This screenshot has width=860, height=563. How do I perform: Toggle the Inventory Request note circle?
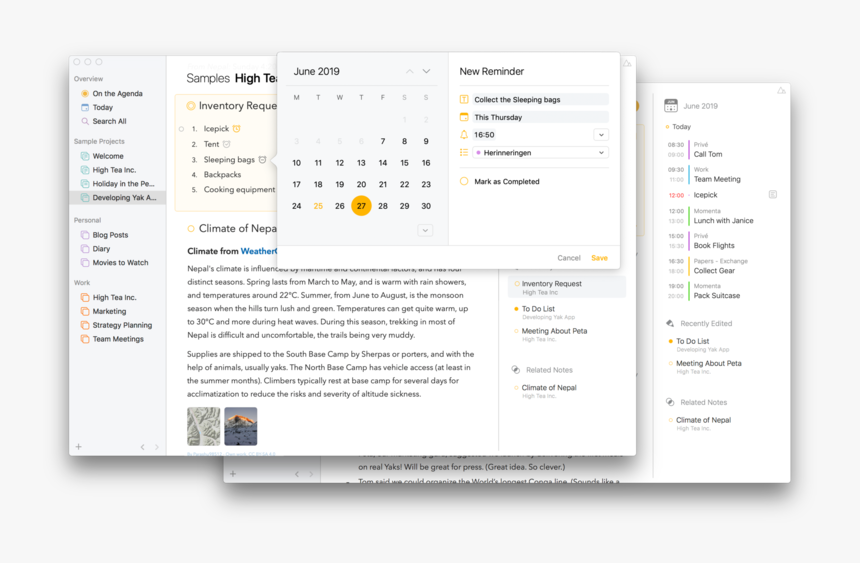tap(191, 105)
